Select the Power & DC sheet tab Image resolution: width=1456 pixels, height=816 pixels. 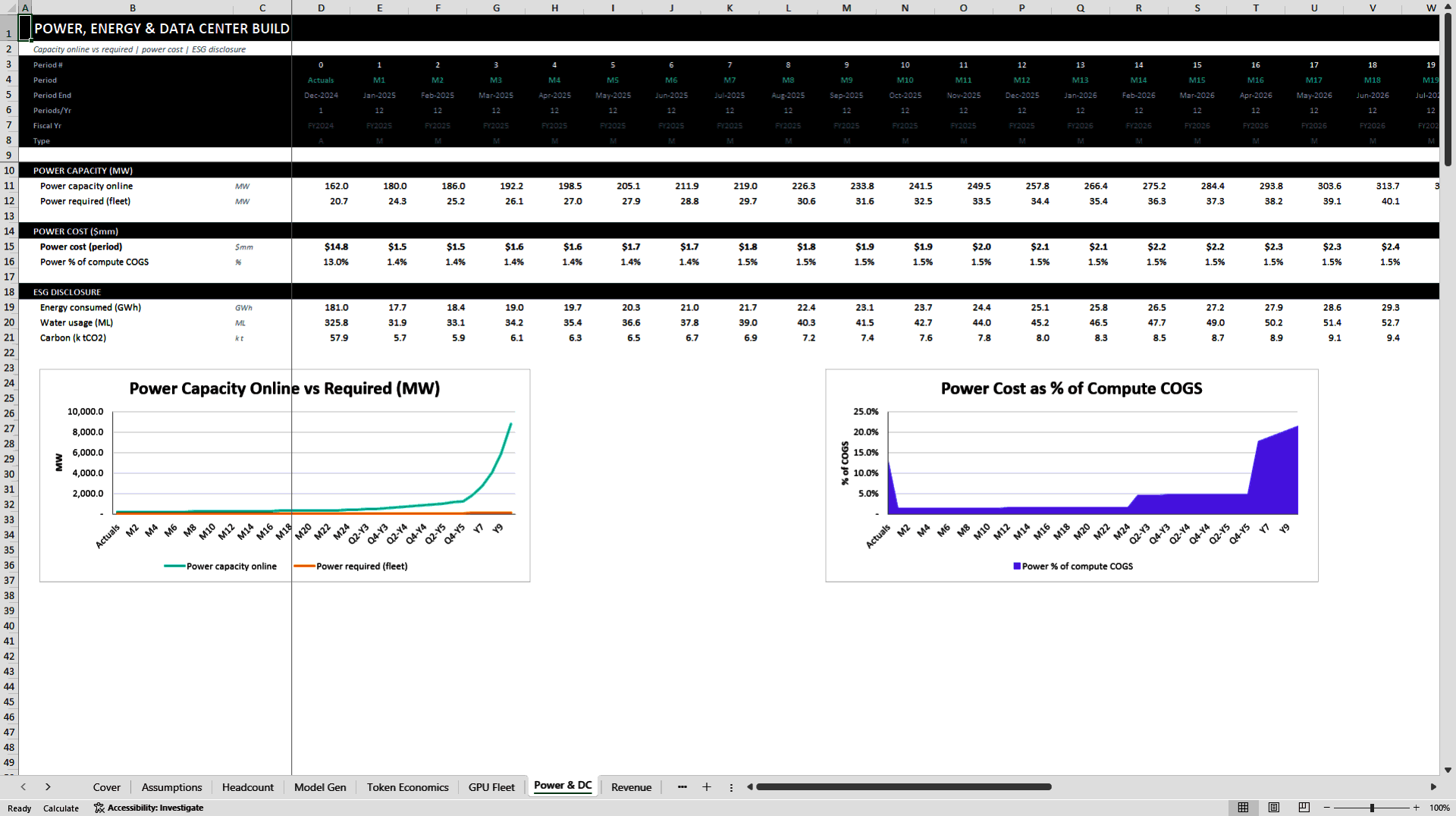tap(563, 786)
